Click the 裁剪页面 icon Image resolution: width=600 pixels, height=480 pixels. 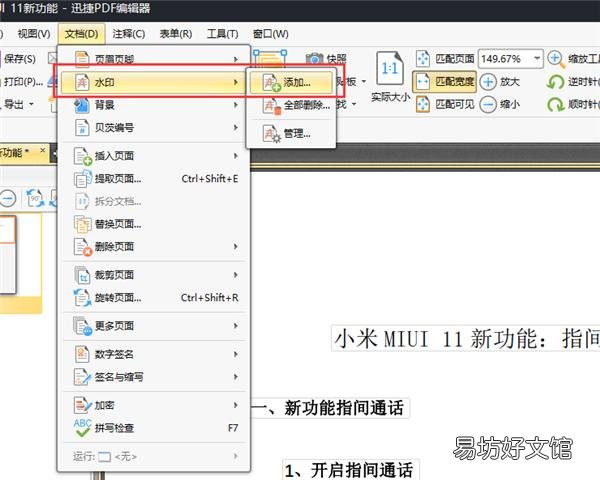point(82,275)
